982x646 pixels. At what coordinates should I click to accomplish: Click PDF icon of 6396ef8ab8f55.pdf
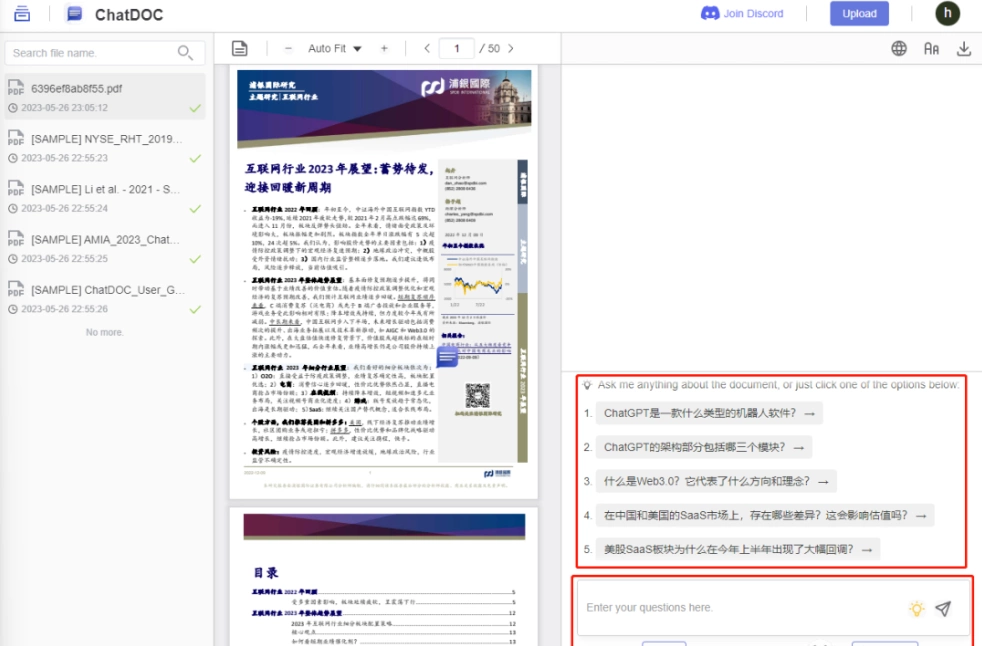(16, 88)
